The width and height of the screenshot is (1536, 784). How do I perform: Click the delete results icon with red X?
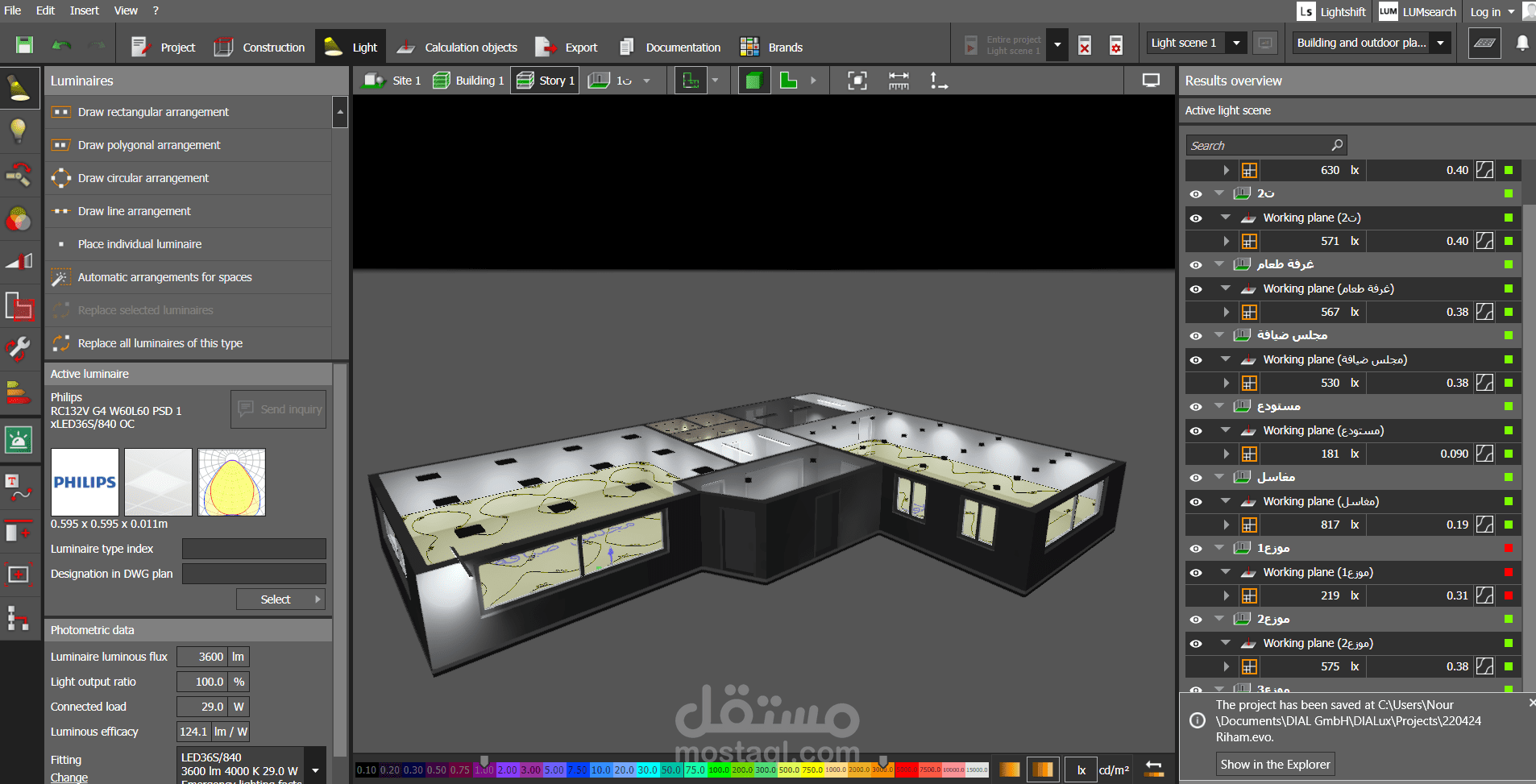click(1085, 45)
